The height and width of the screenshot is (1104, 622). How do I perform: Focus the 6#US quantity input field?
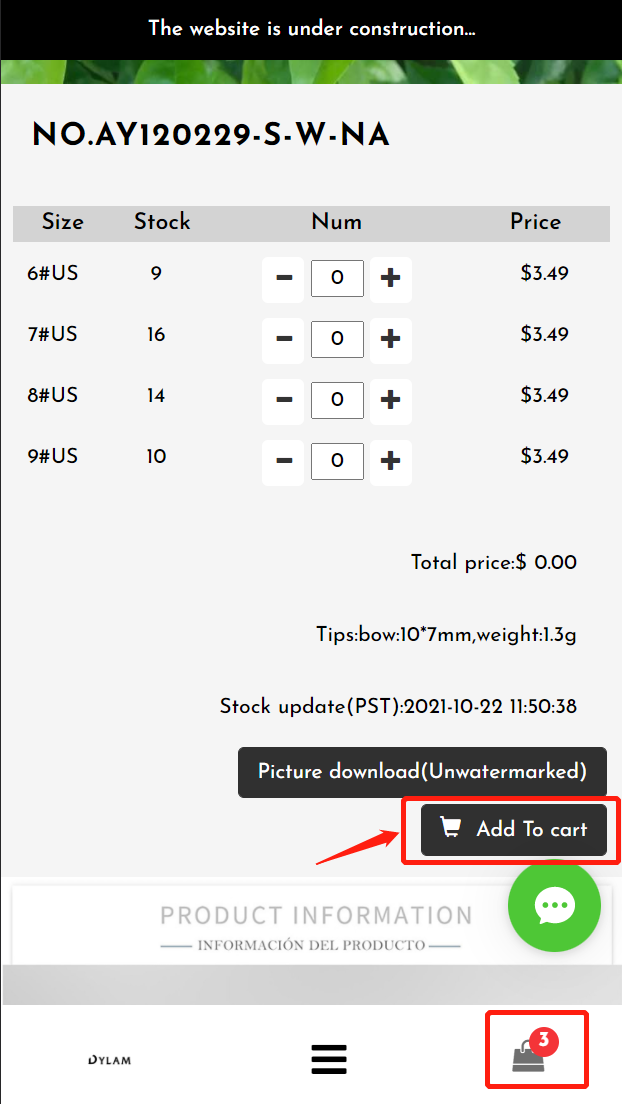click(337, 278)
